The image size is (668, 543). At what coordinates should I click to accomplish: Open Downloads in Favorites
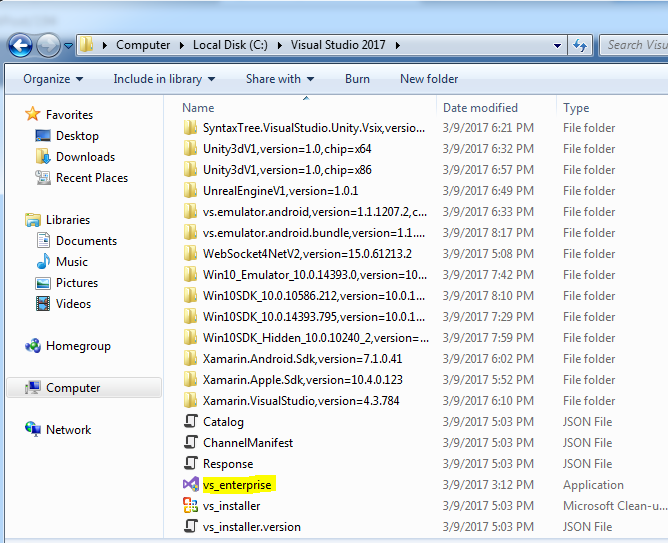coord(85,157)
